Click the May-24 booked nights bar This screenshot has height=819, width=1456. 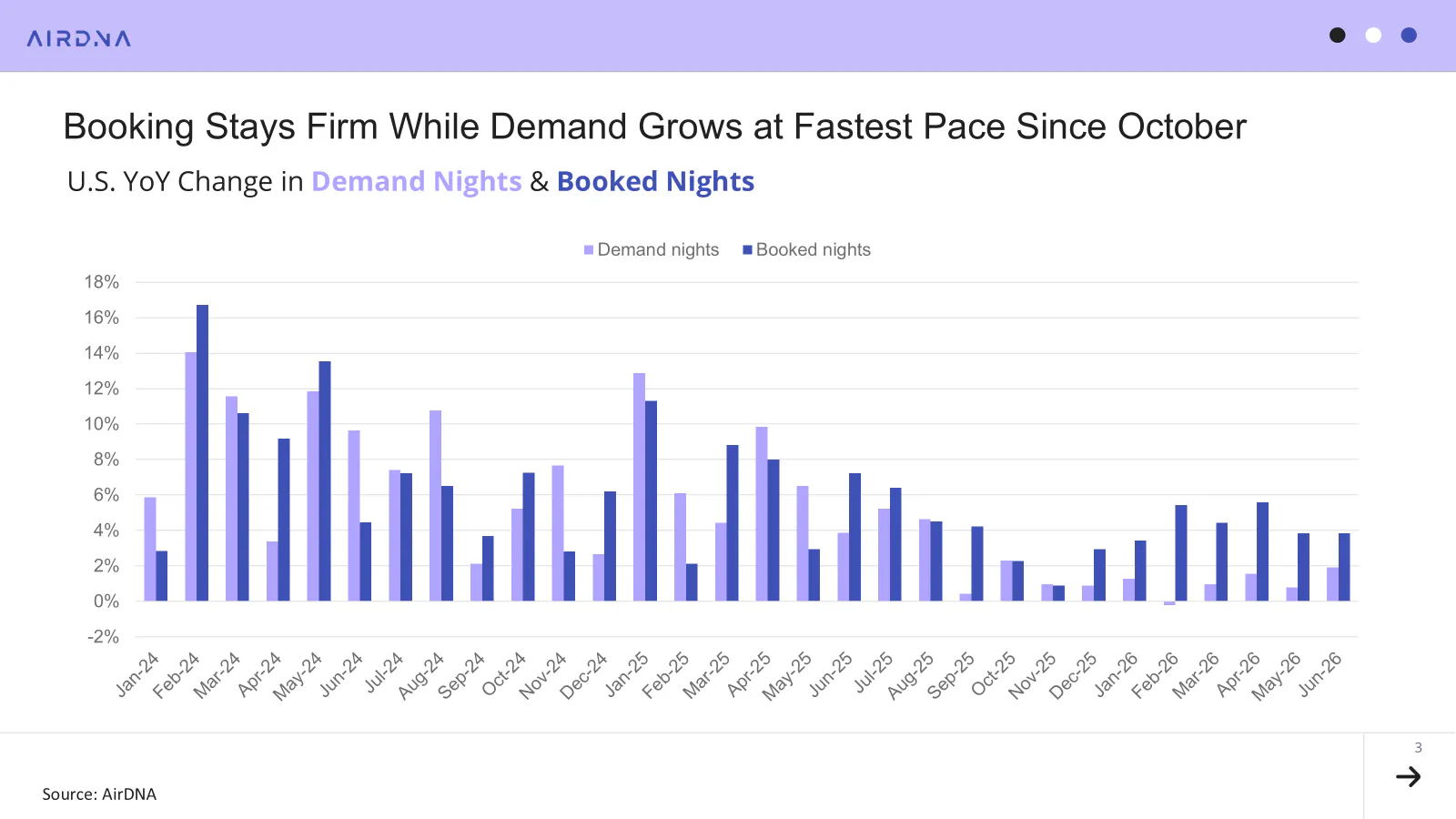tap(325, 481)
